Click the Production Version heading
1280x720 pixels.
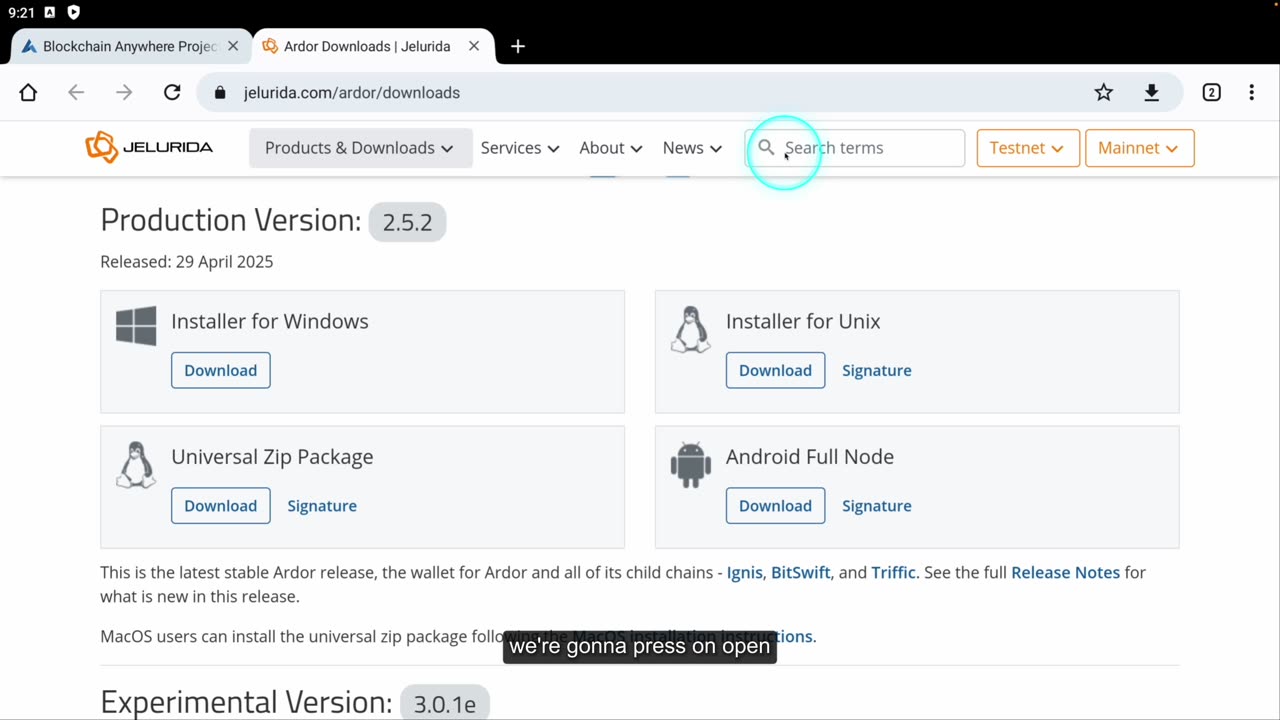(231, 220)
